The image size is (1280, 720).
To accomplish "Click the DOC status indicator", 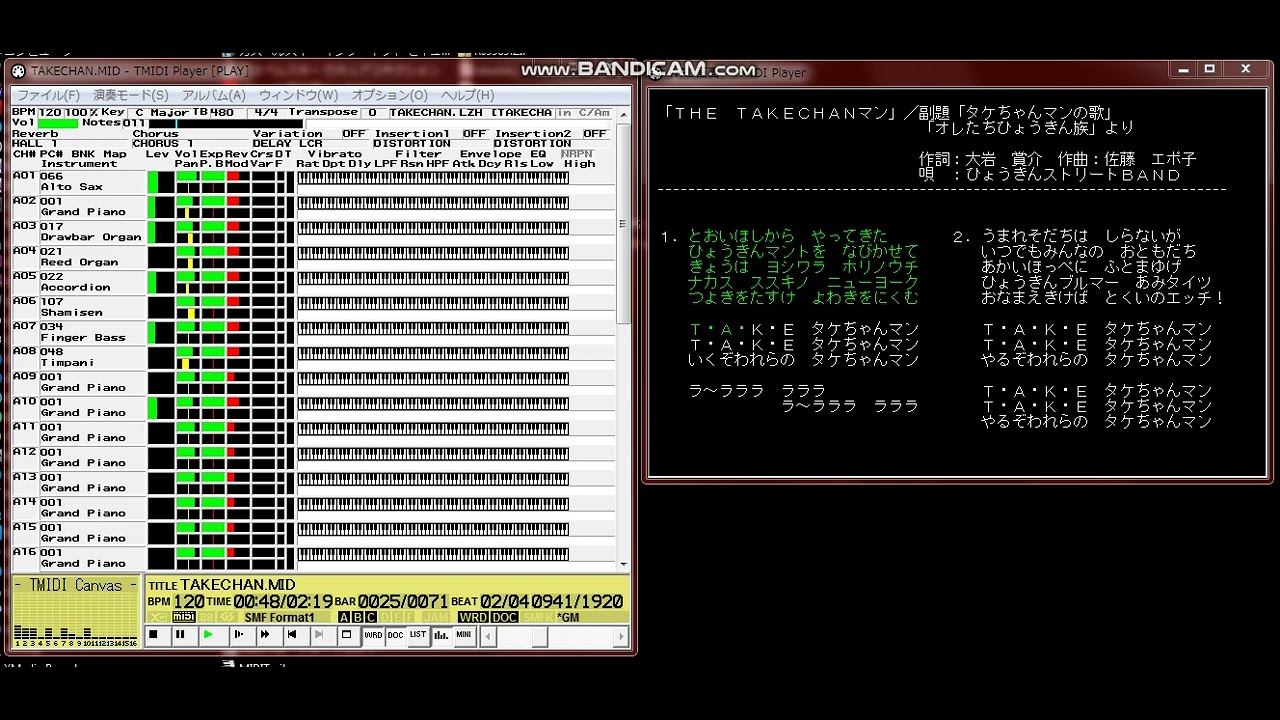I will tap(504, 617).
